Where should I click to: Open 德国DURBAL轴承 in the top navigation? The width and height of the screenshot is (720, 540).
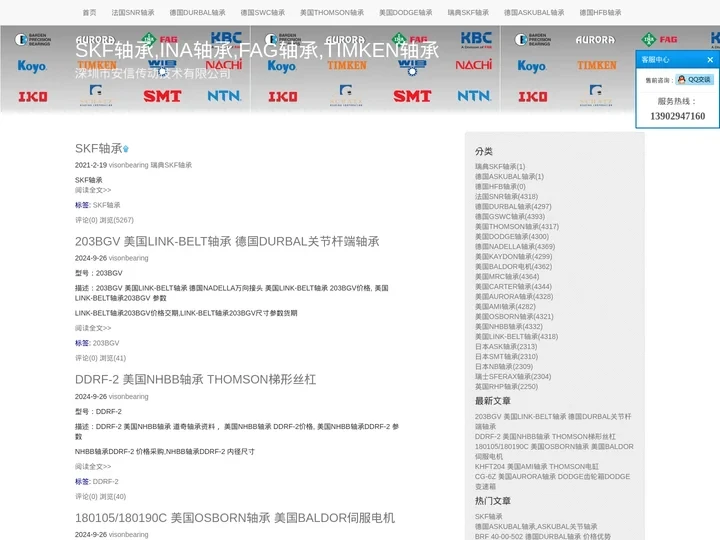[x=197, y=12]
